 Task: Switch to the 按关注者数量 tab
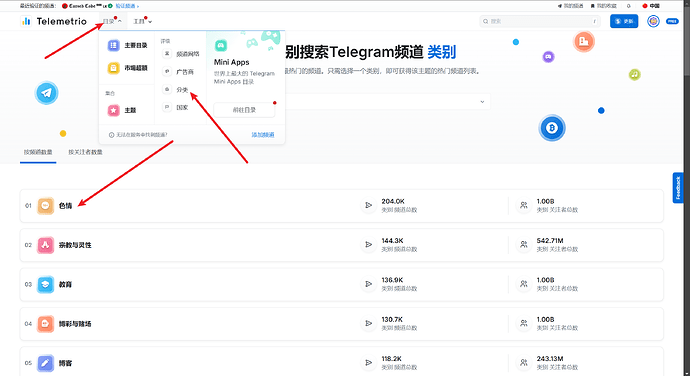[x=85, y=152]
